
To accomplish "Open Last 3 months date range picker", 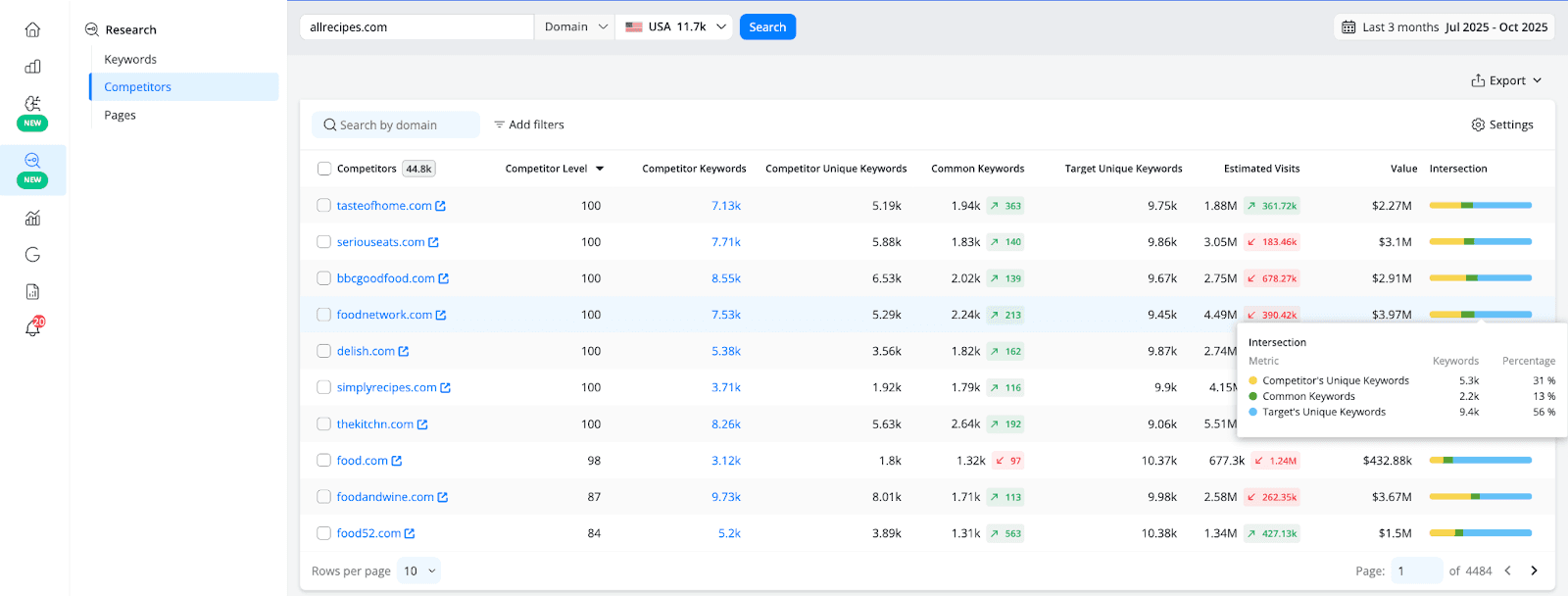I will (x=1445, y=27).
